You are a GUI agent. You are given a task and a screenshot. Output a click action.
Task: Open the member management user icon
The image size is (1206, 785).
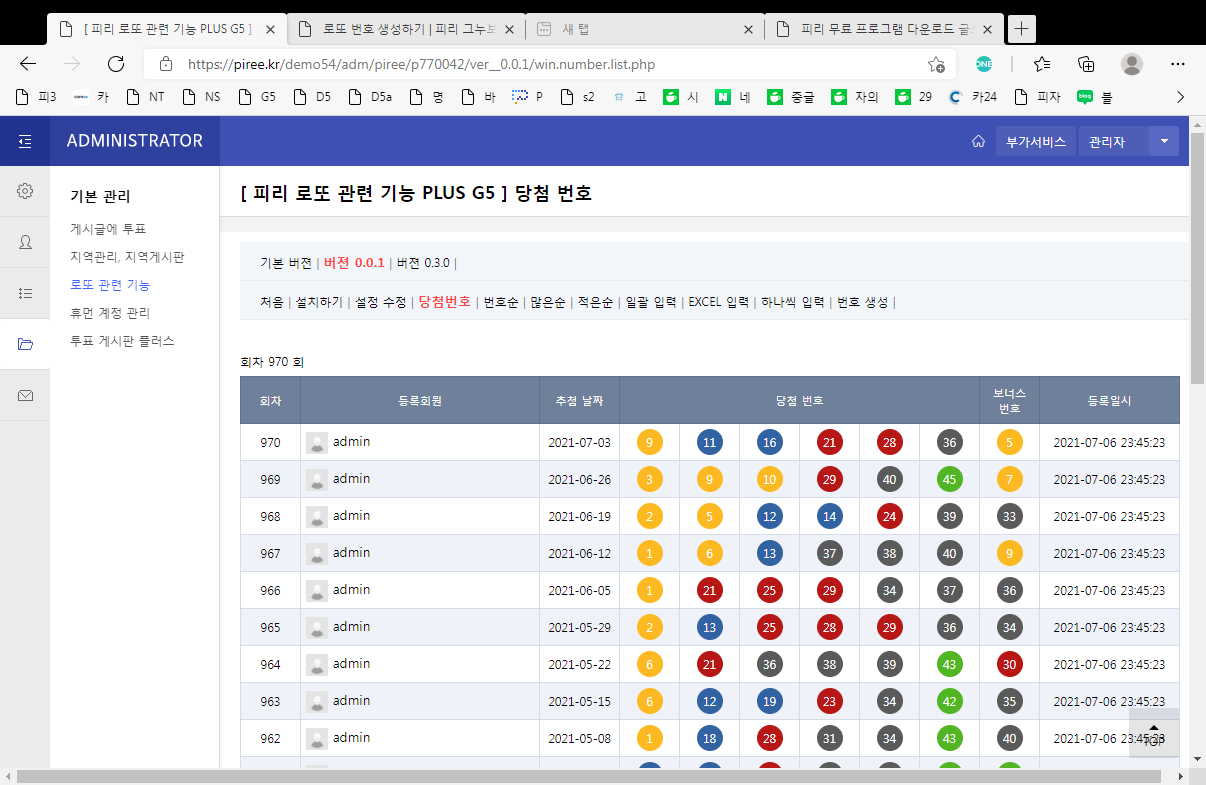pos(25,242)
